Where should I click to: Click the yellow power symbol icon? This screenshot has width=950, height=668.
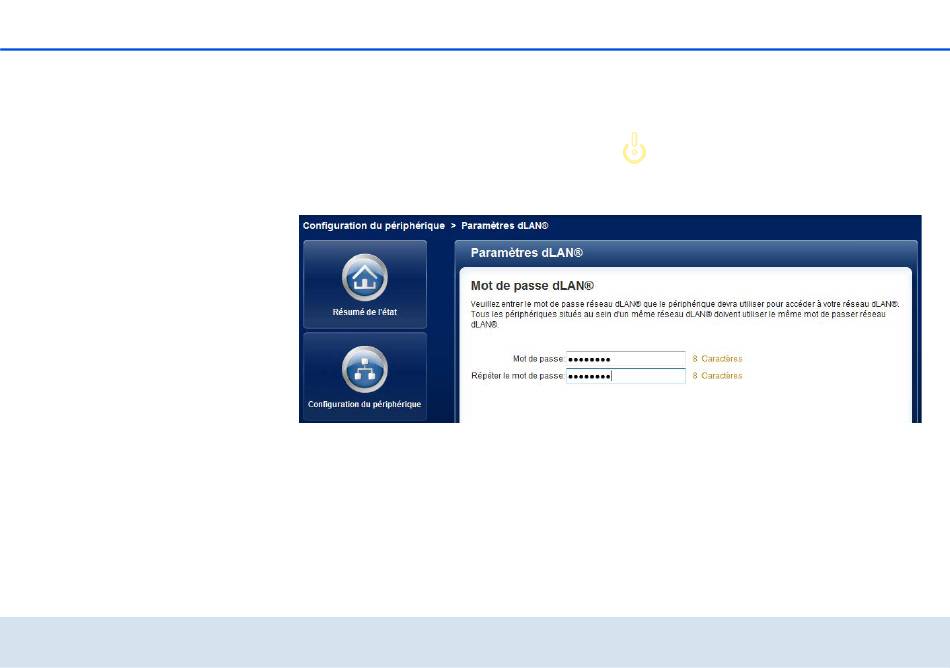(x=634, y=148)
